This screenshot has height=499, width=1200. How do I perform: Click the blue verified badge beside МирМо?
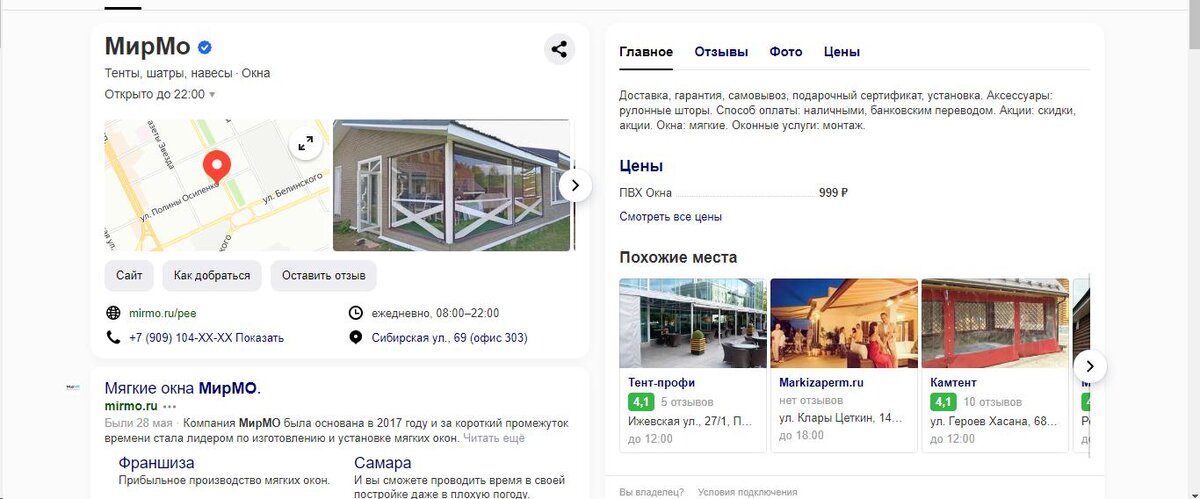coord(204,47)
